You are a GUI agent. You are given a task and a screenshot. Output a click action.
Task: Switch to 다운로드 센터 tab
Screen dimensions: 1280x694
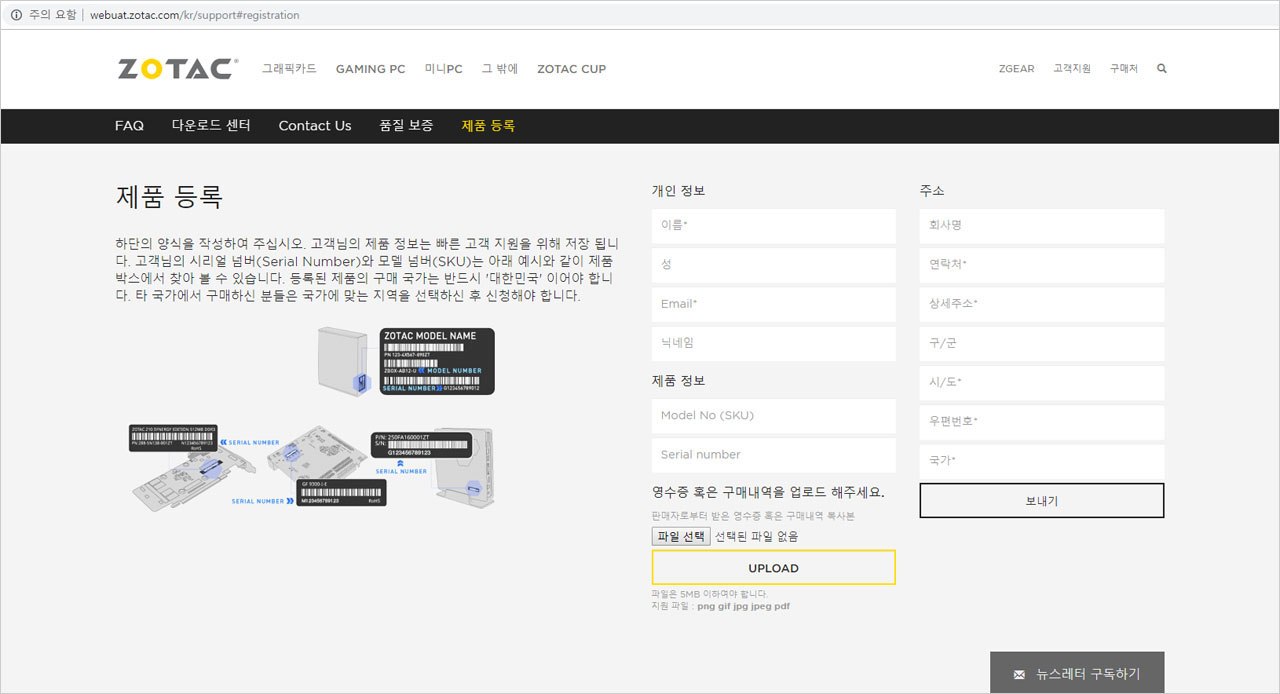pos(211,126)
